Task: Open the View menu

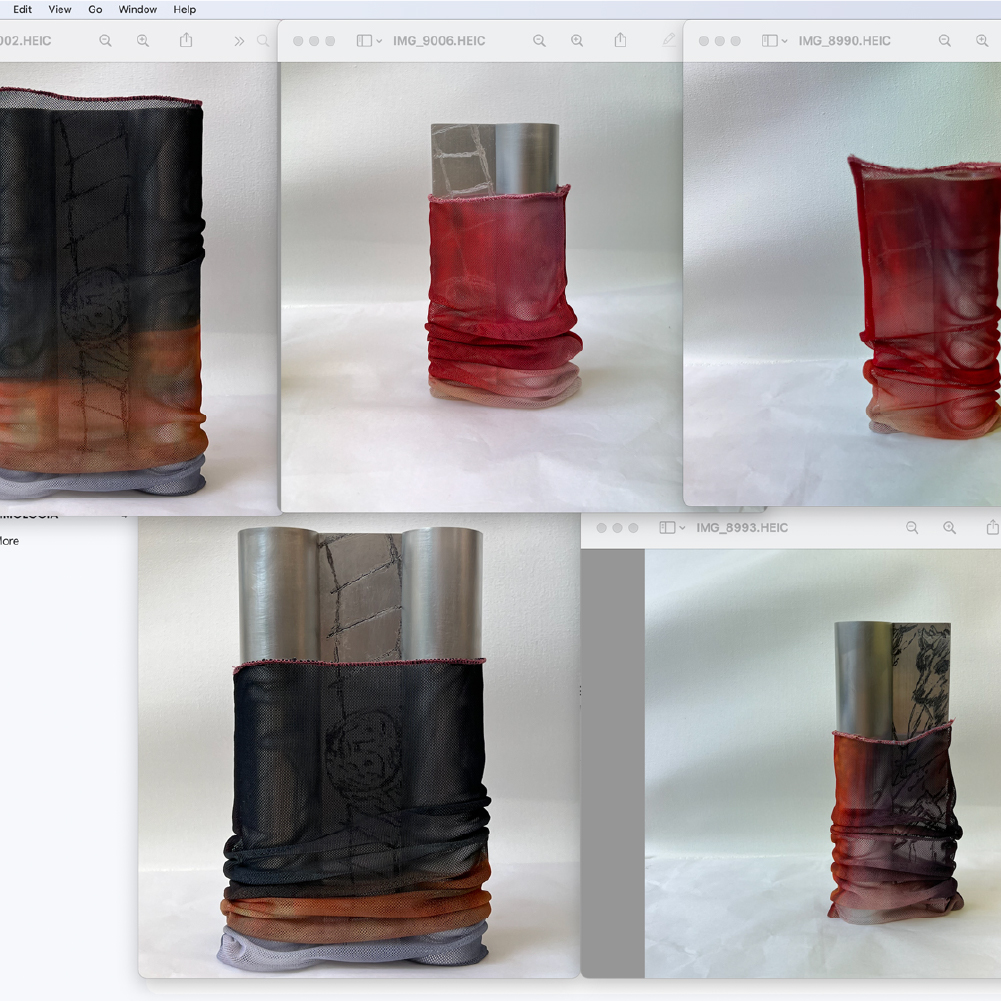Action: coord(60,9)
